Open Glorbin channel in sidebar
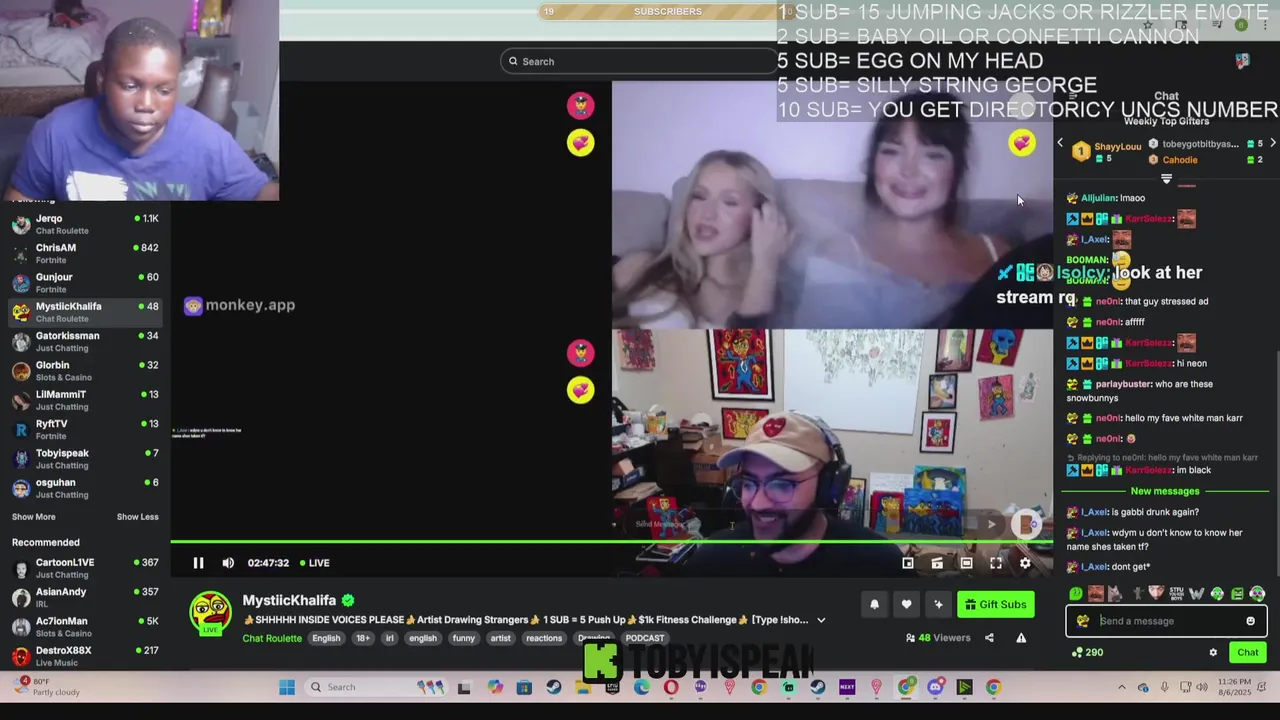 coord(85,370)
